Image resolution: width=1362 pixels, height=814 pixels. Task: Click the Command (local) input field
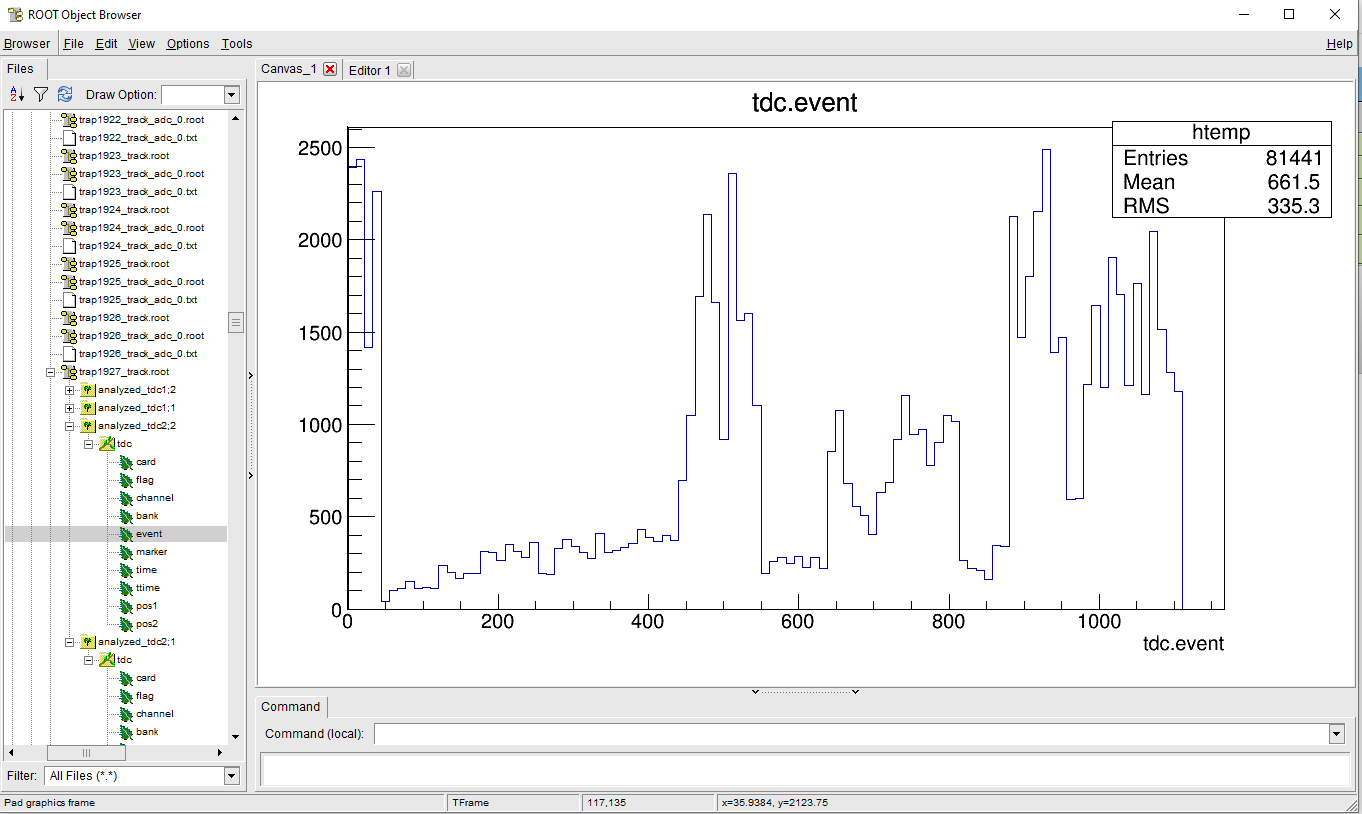850,734
